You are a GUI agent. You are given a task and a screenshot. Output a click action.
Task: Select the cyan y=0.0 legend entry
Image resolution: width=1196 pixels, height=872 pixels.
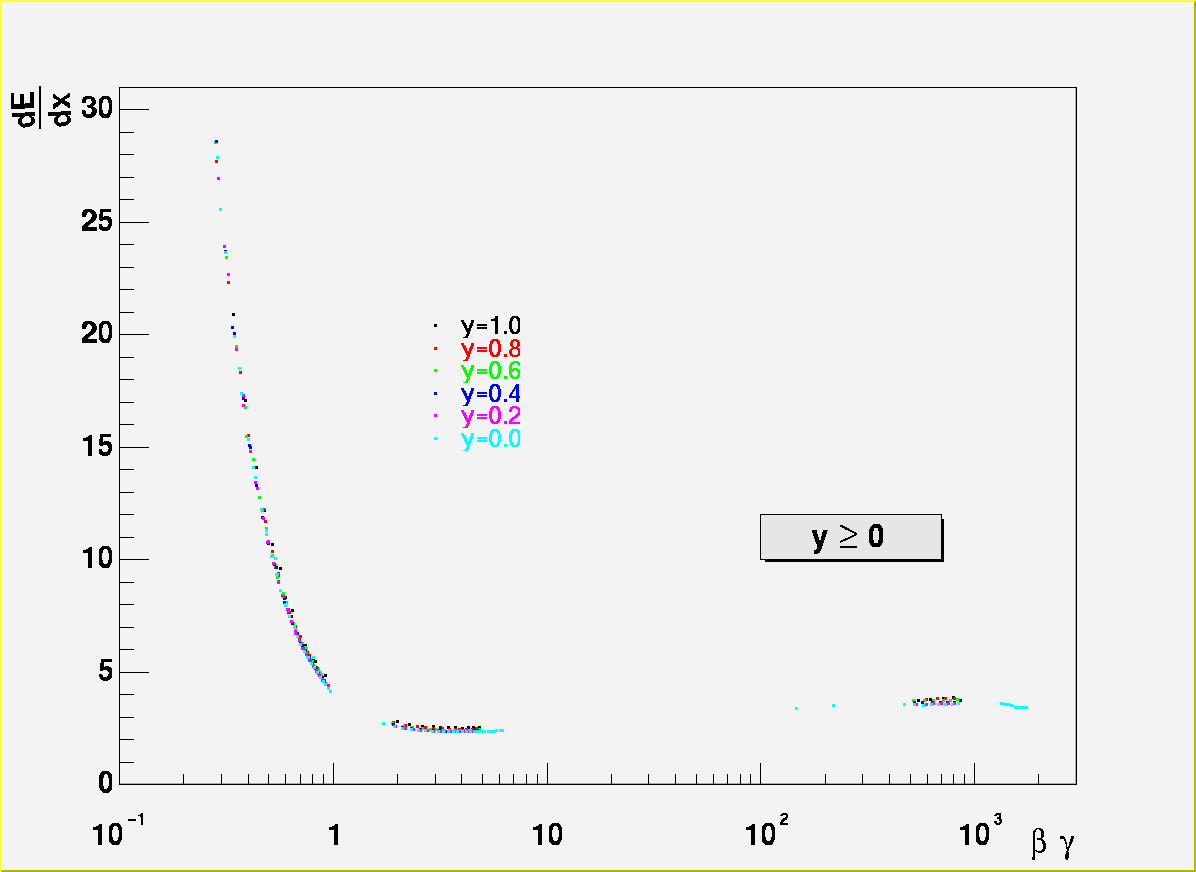(489, 440)
